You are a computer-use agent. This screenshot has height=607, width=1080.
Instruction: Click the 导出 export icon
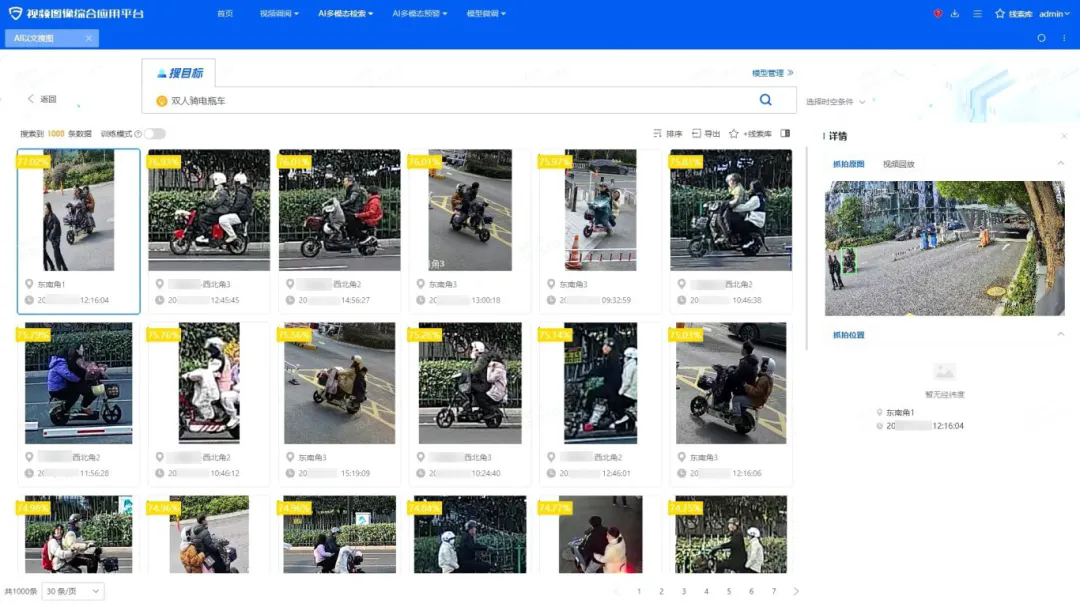pyautogui.click(x=696, y=133)
